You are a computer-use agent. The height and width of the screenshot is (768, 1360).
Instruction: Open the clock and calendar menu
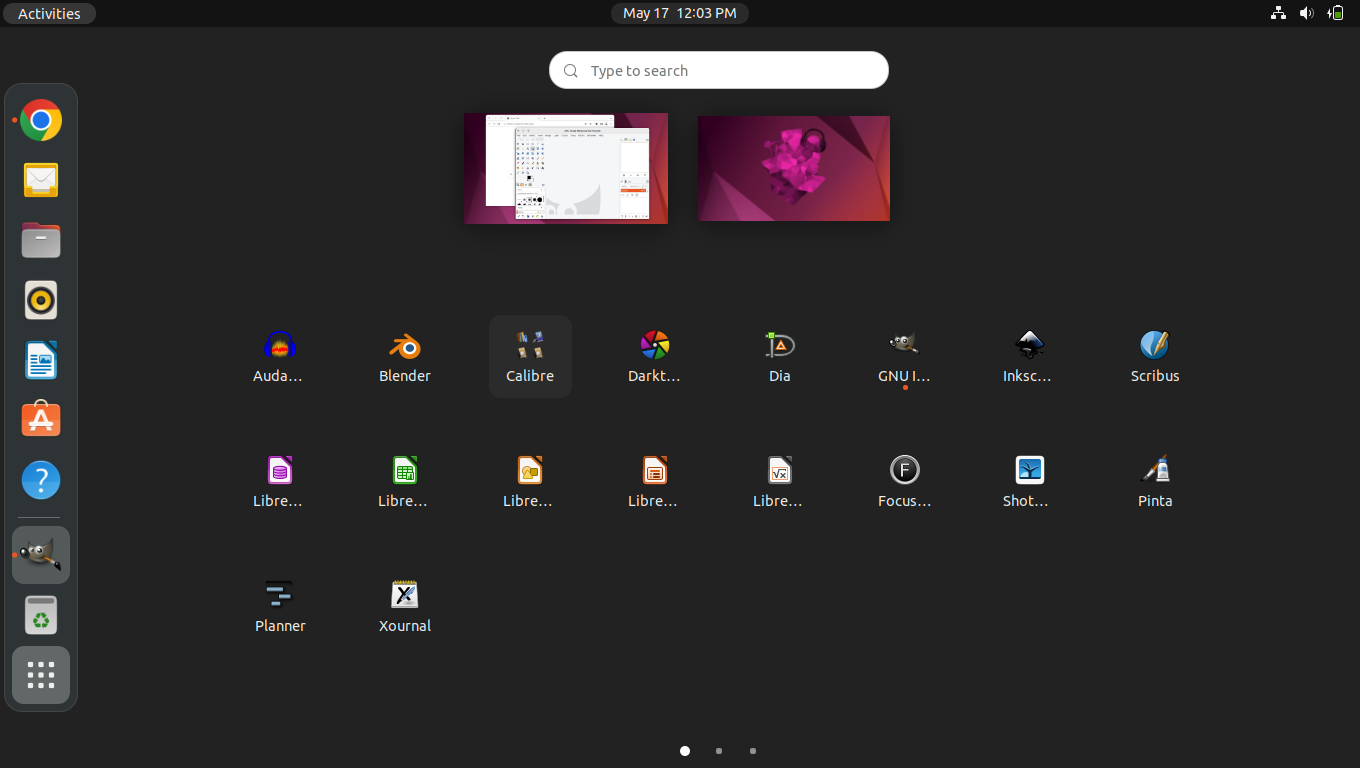tap(680, 13)
